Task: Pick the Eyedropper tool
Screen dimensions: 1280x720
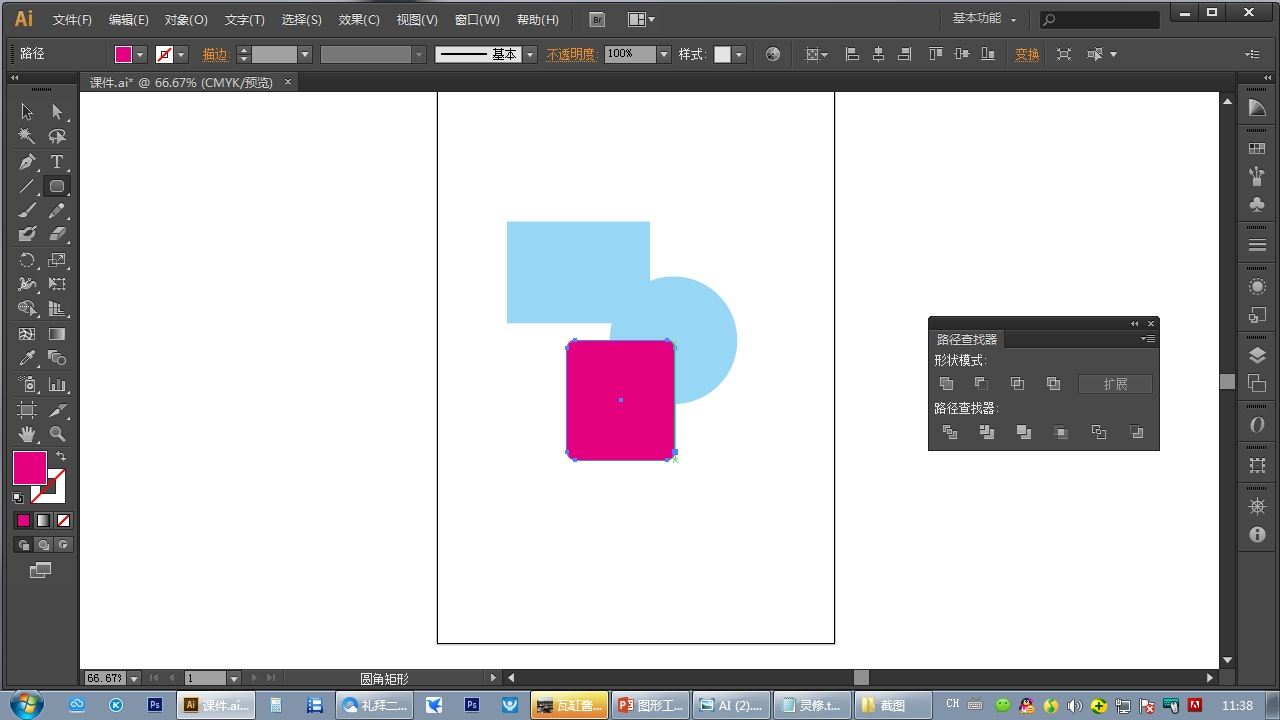Action: (27, 359)
